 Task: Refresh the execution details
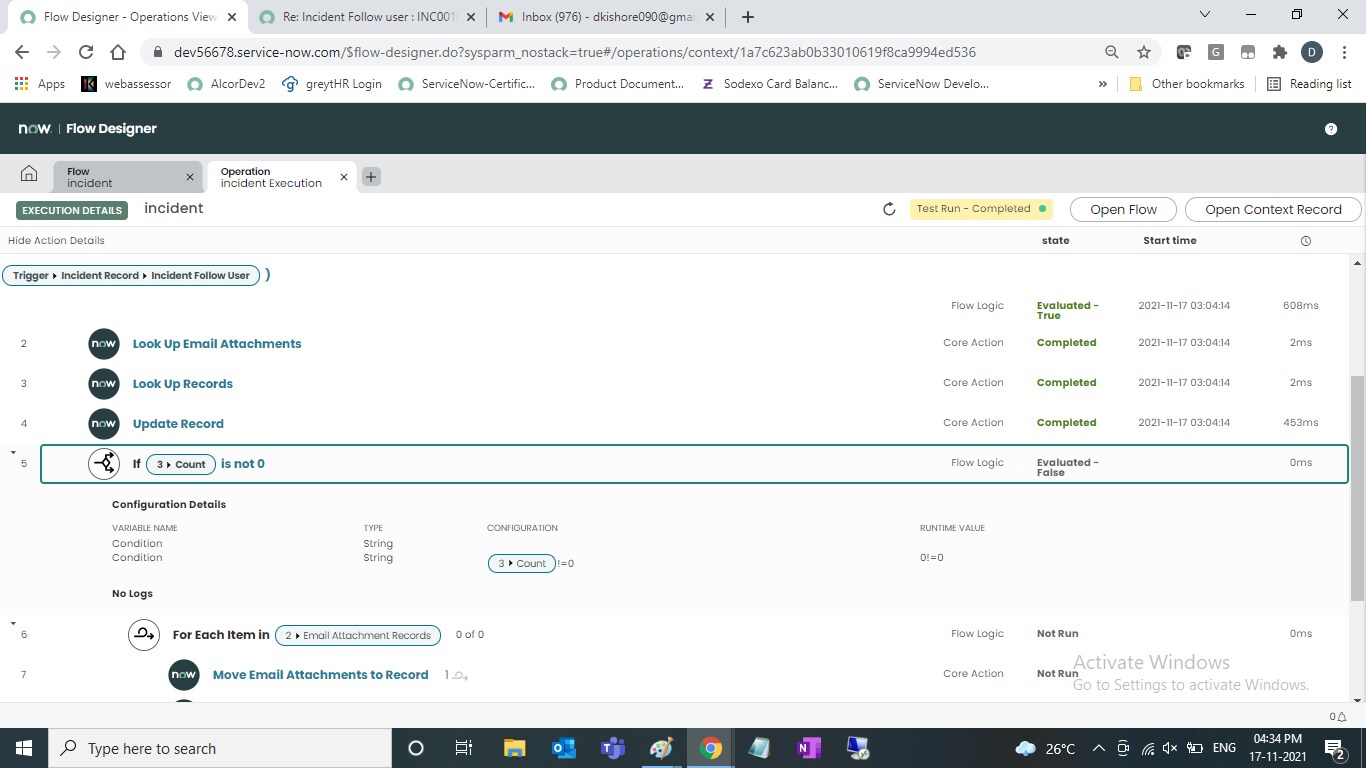(x=889, y=209)
